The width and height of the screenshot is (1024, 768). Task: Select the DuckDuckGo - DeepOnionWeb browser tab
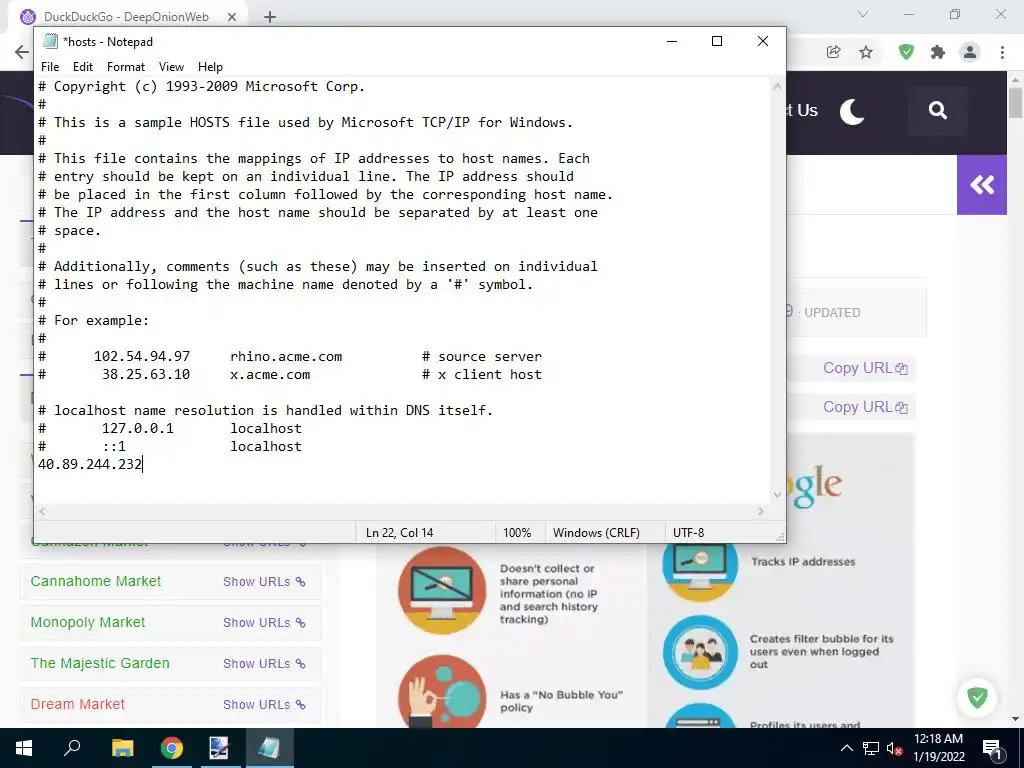point(126,17)
